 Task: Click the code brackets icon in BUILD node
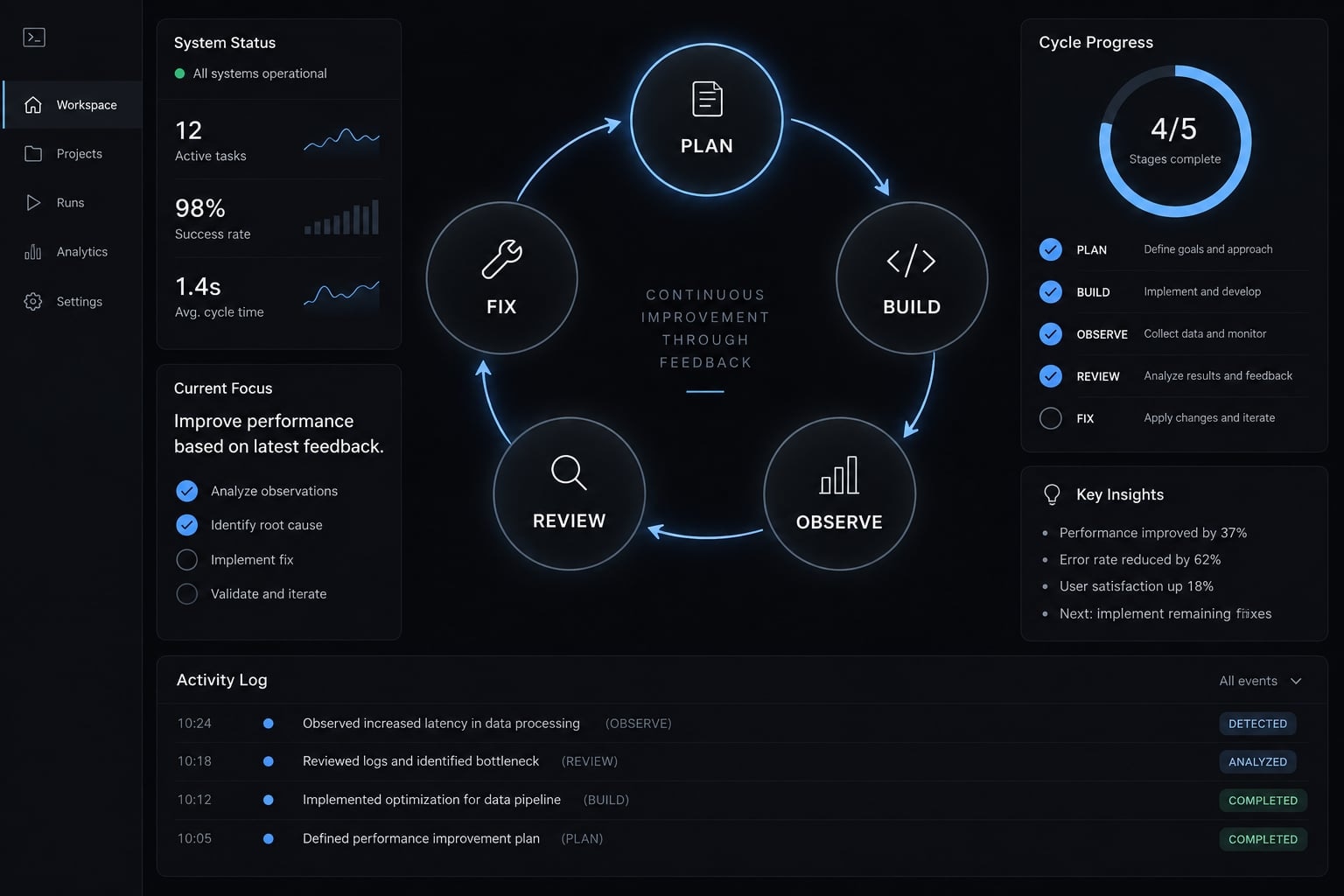tap(911, 261)
